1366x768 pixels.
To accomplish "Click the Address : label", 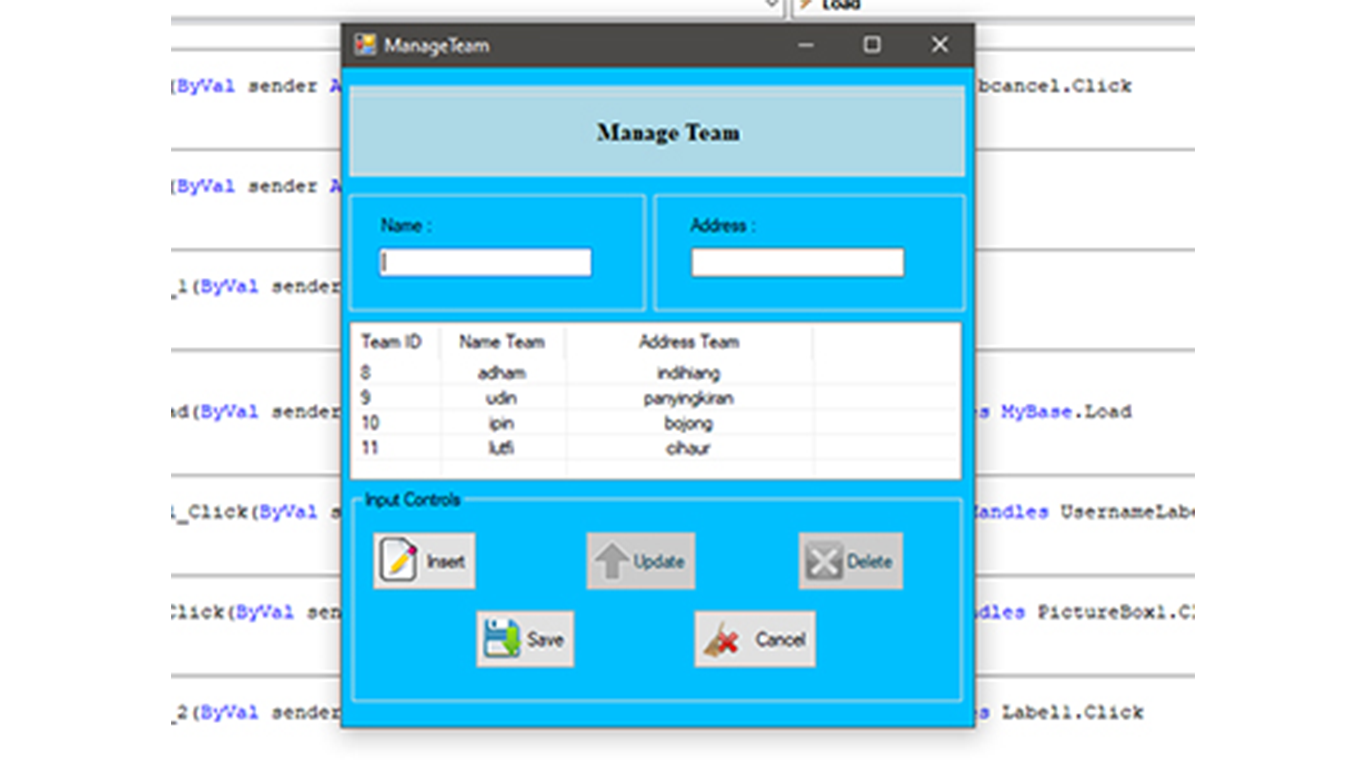I will click(x=723, y=226).
